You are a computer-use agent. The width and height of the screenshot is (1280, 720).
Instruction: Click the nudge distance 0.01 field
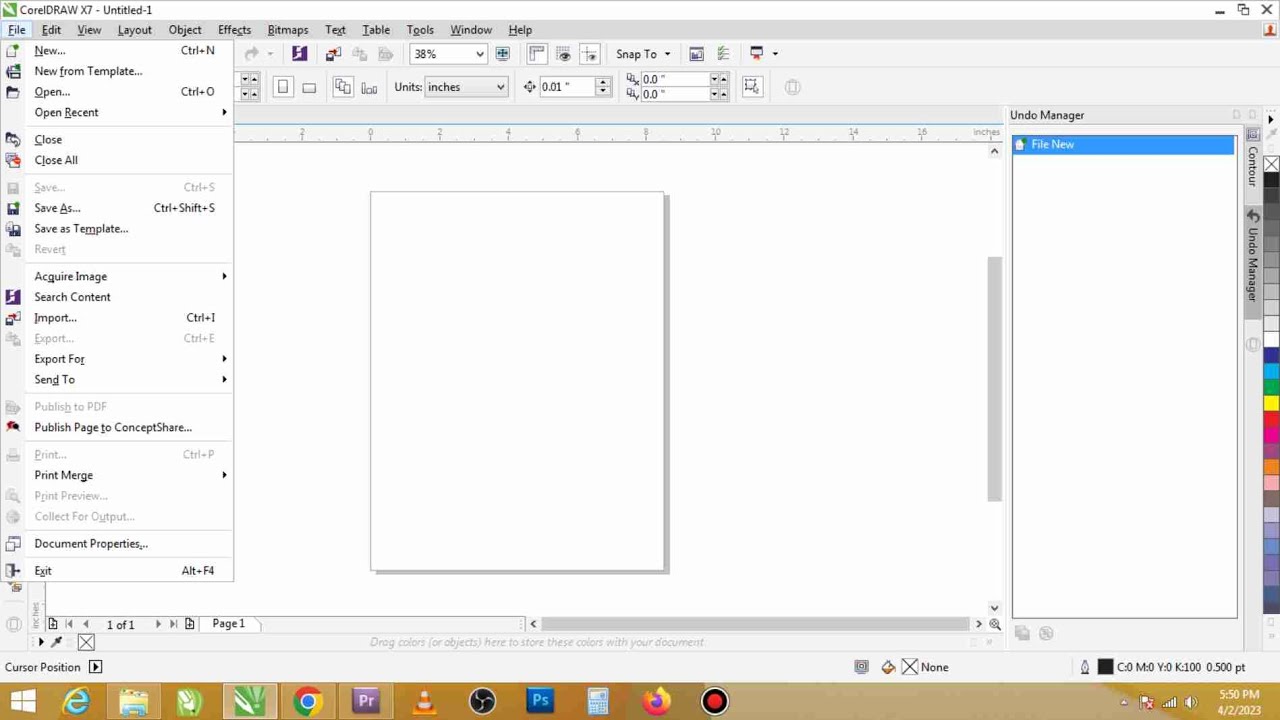567,87
